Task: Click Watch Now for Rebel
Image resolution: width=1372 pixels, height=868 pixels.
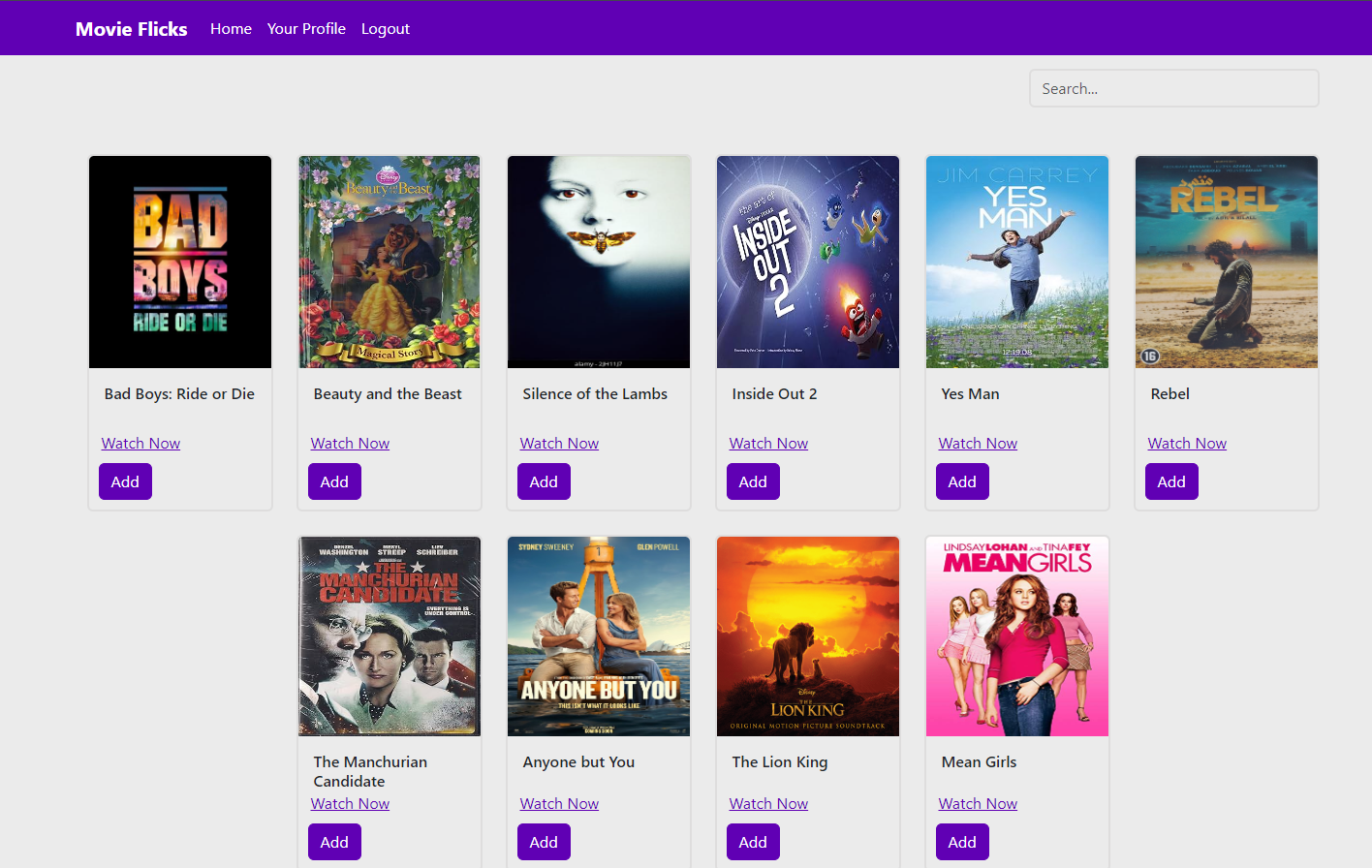Action: point(1187,443)
